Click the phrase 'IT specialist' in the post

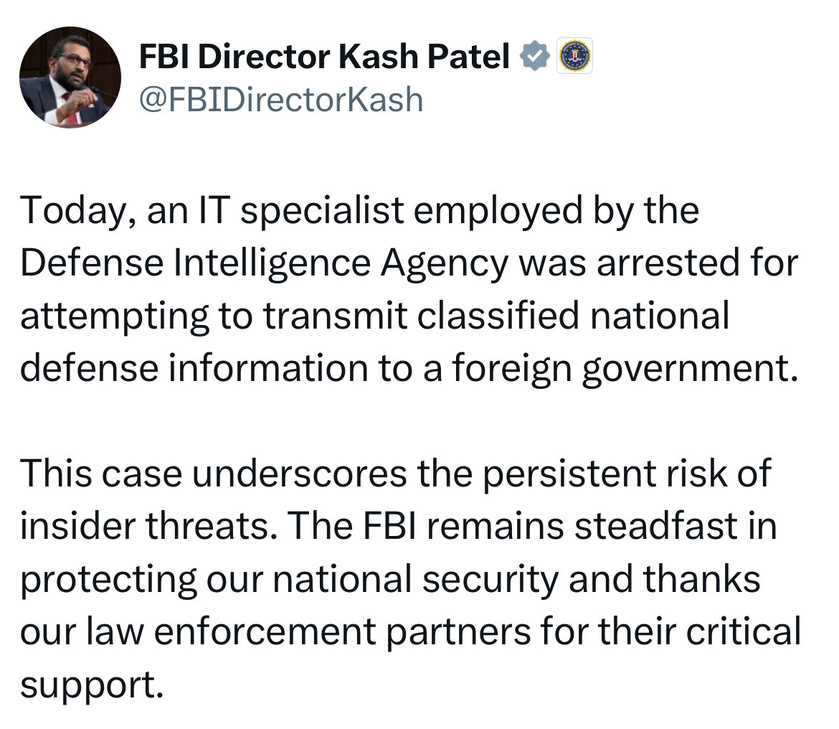click(301, 211)
